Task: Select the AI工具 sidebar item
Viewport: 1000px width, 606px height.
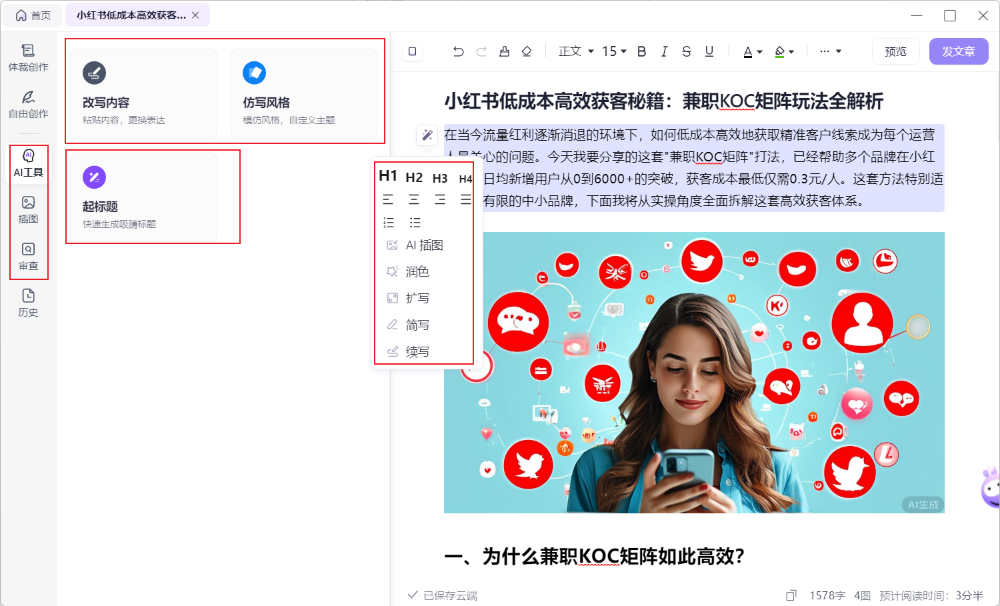Action: [x=28, y=163]
